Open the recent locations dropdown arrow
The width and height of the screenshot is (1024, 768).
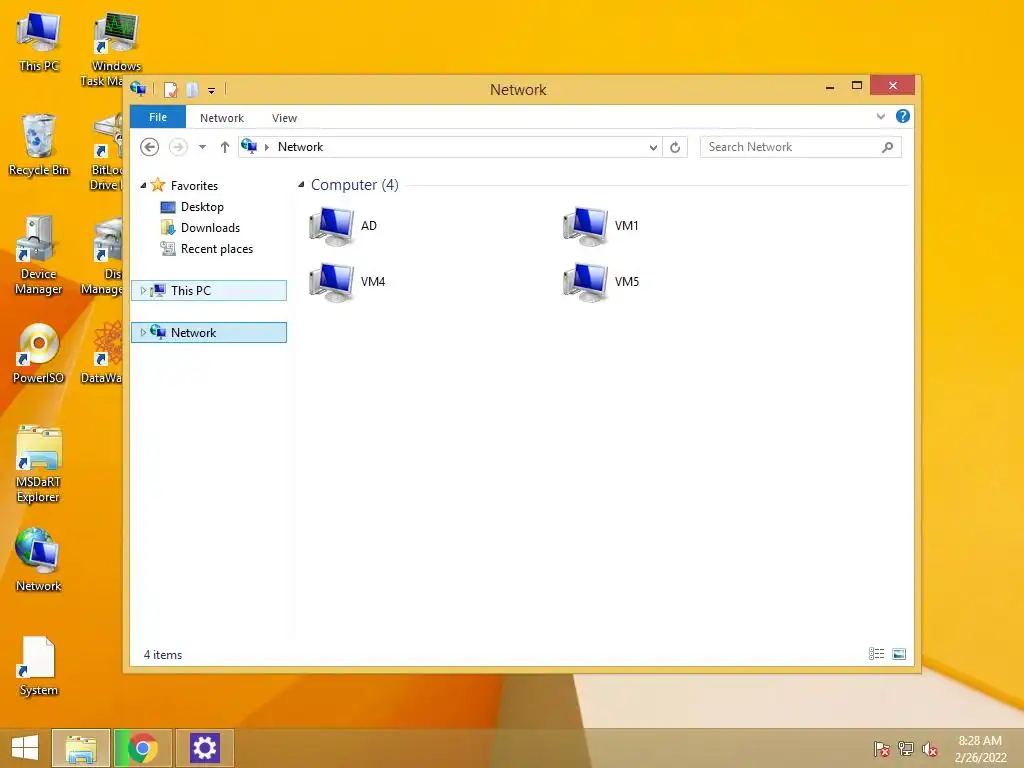click(x=202, y=147)
